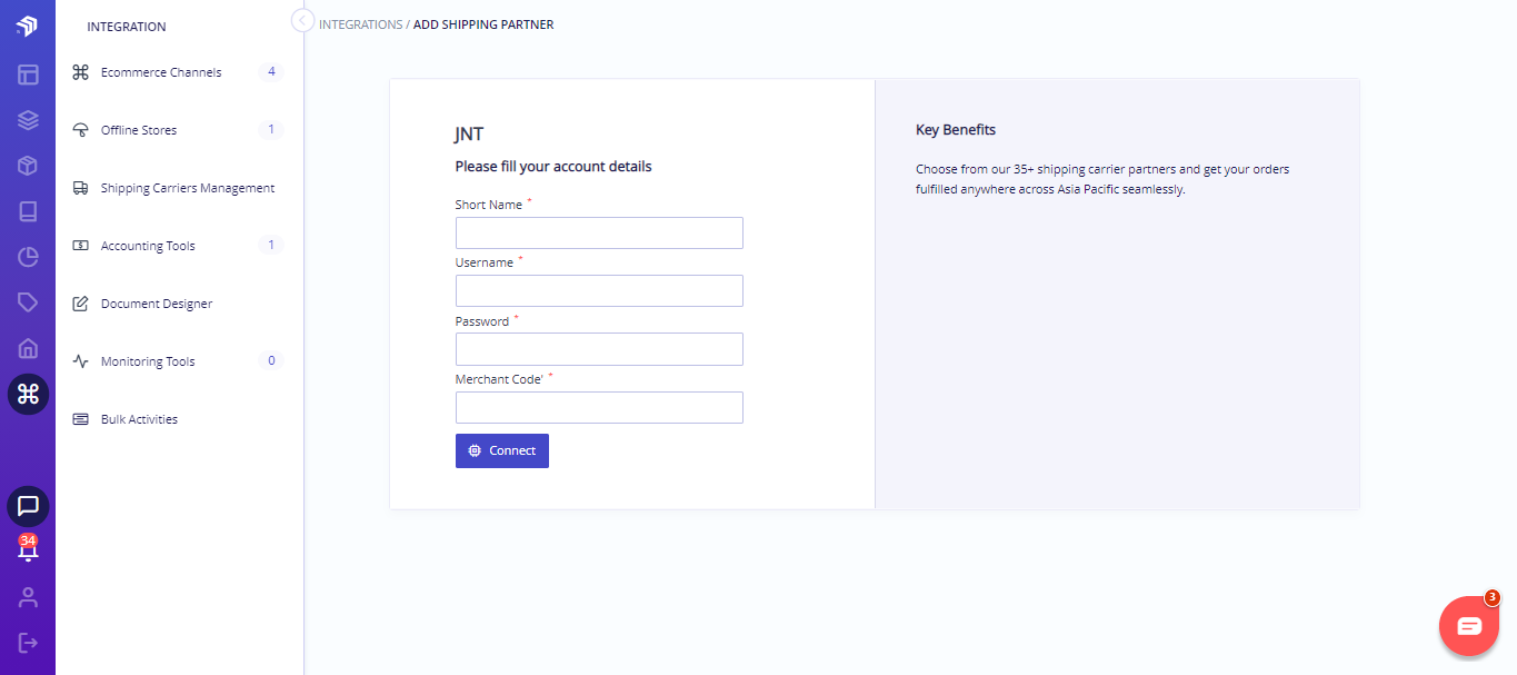Open the chat messages icon in rail
Screen dimensions: 1517x675
(x=28, y=506)
